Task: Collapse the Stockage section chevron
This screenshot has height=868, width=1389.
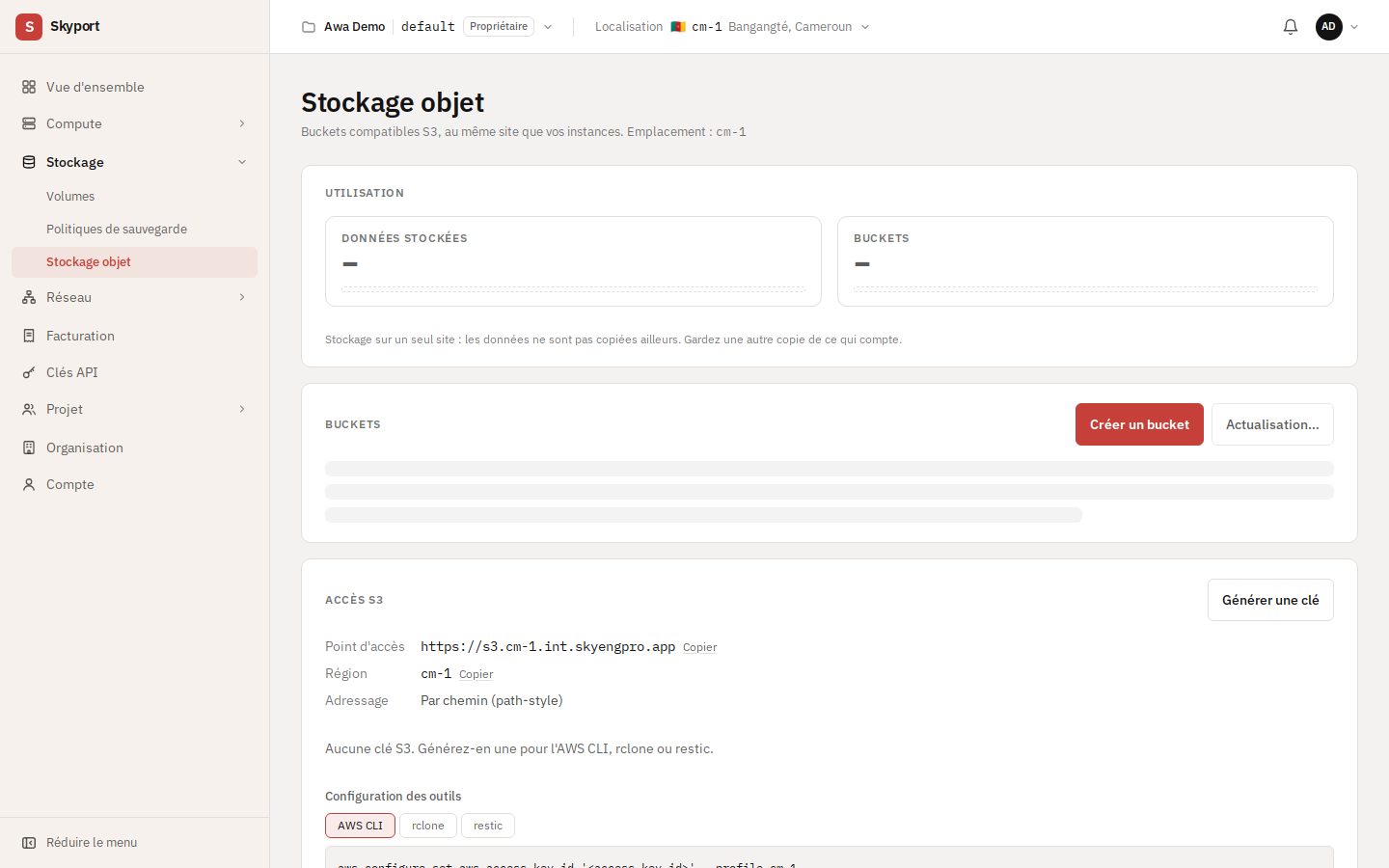Action: (242, 162)
